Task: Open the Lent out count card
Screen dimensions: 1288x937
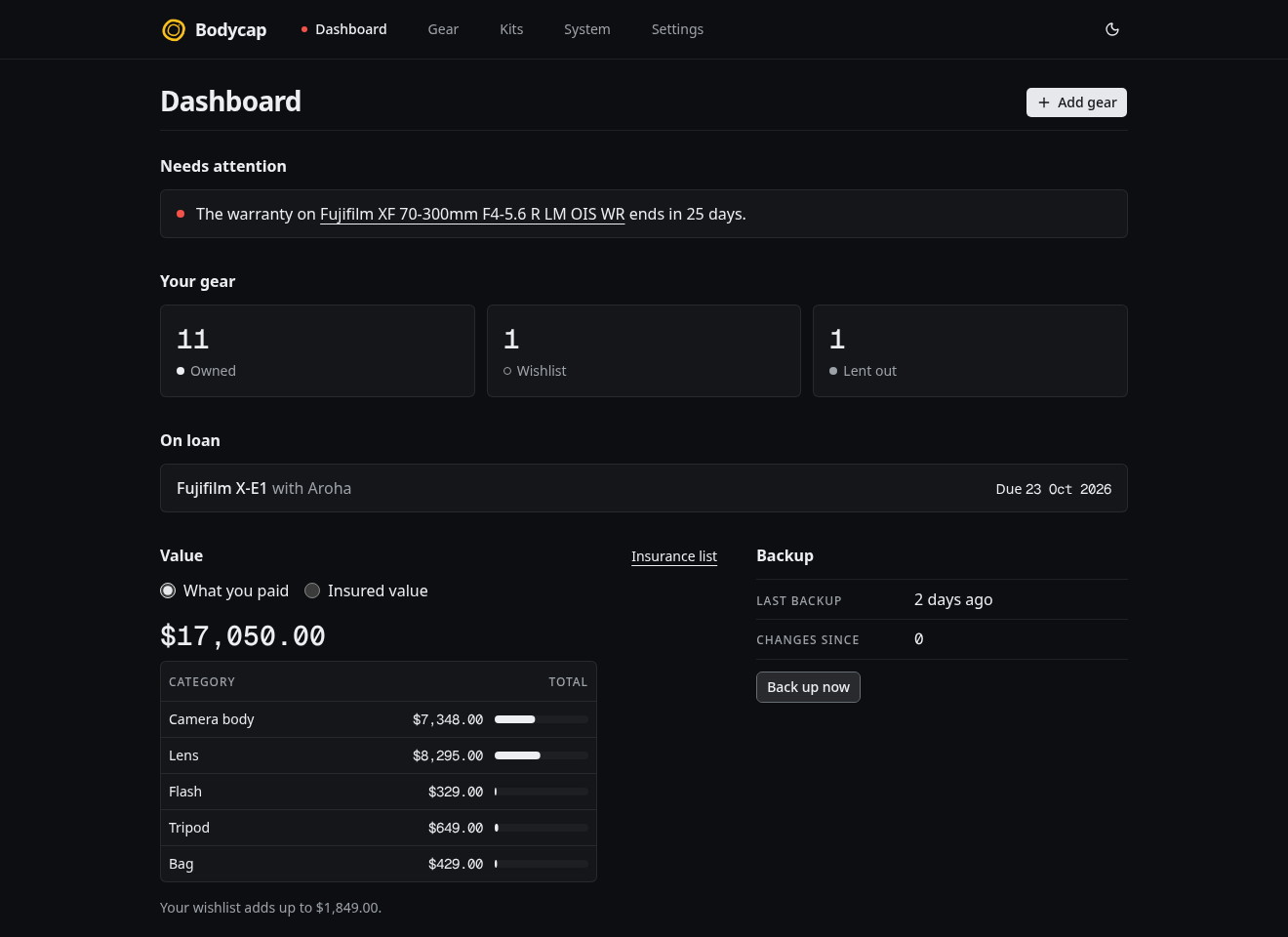Action: (970, 350)
